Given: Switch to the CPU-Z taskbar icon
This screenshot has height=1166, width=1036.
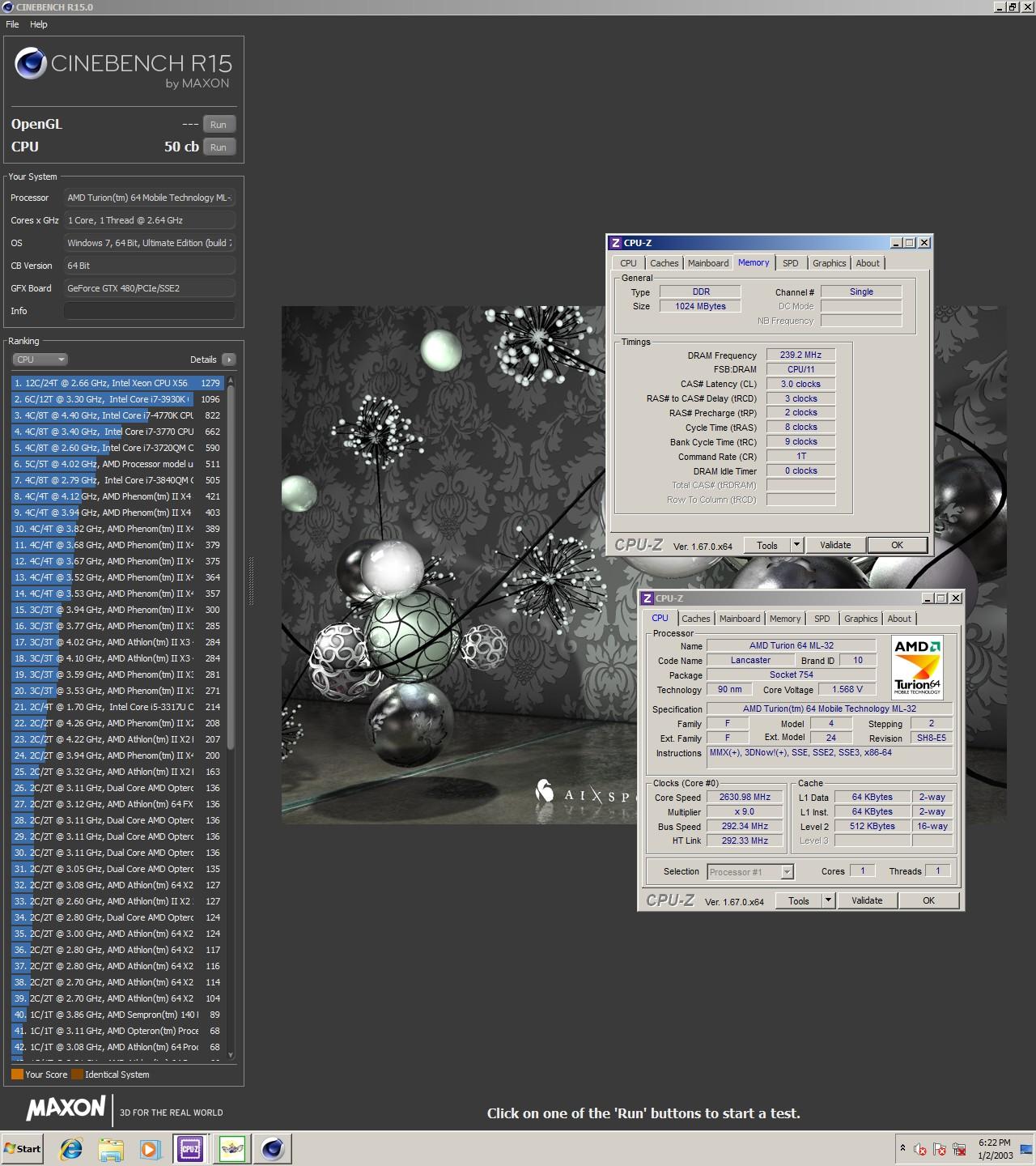Looking at the screenshot, I should coord(190,1148).
